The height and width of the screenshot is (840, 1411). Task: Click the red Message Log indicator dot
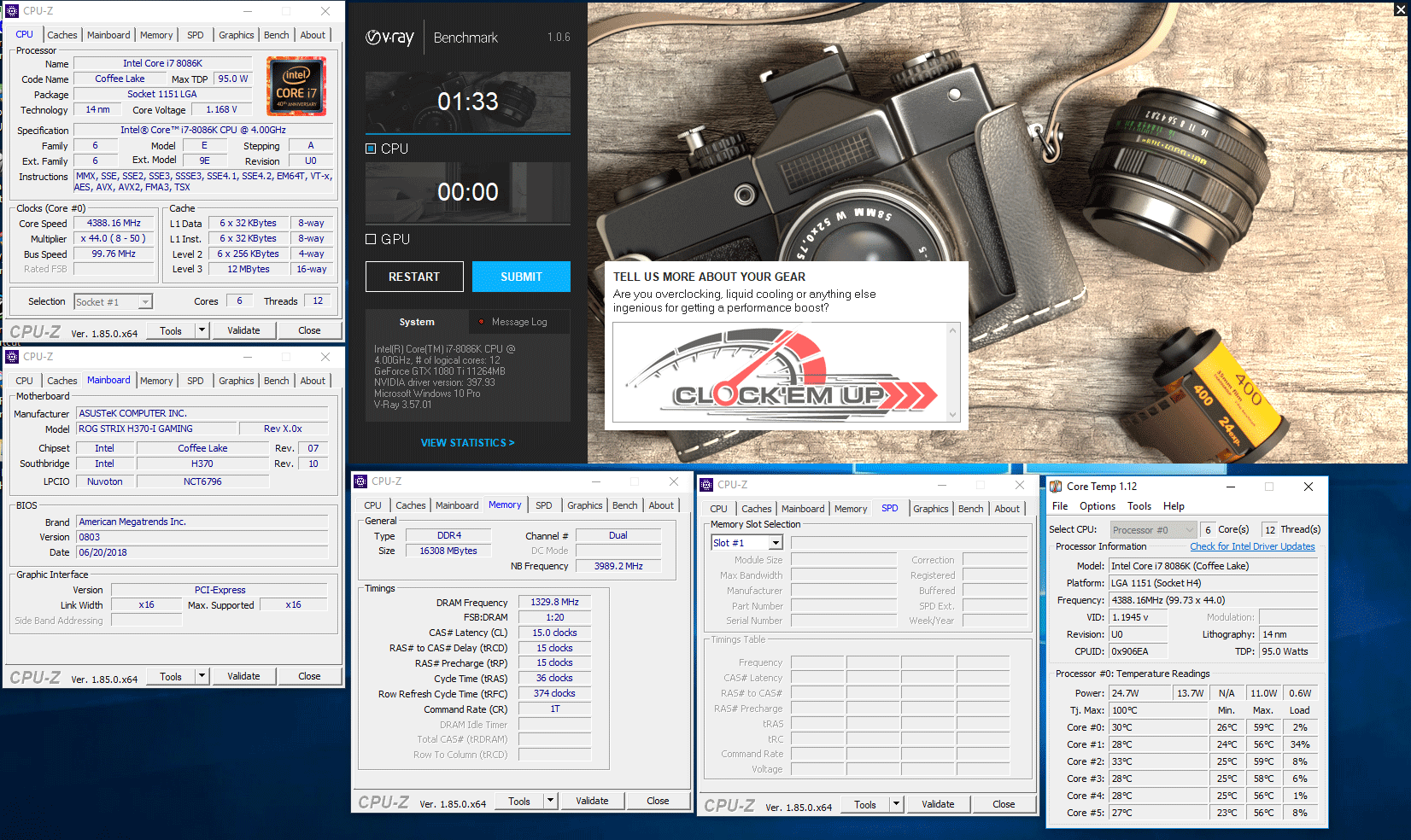tap(483, 322)
